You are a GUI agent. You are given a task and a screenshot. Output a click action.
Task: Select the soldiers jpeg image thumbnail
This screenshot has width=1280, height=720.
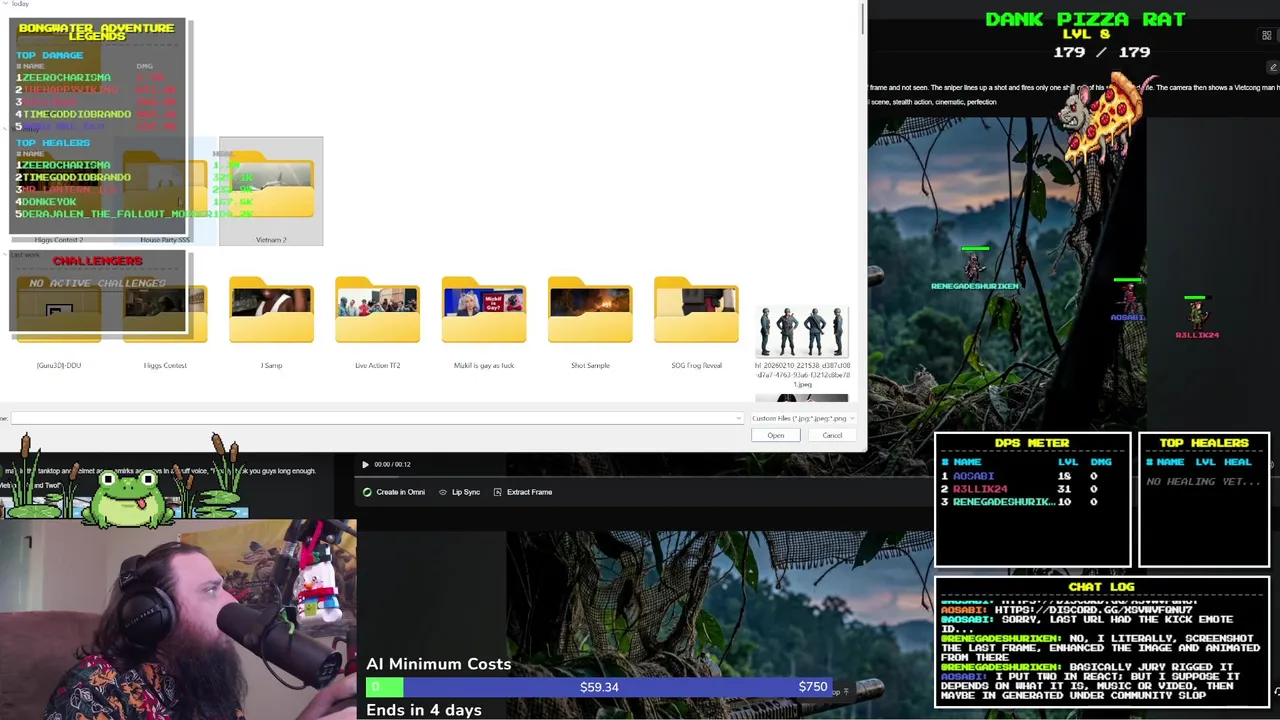click(x=802, y=332)
